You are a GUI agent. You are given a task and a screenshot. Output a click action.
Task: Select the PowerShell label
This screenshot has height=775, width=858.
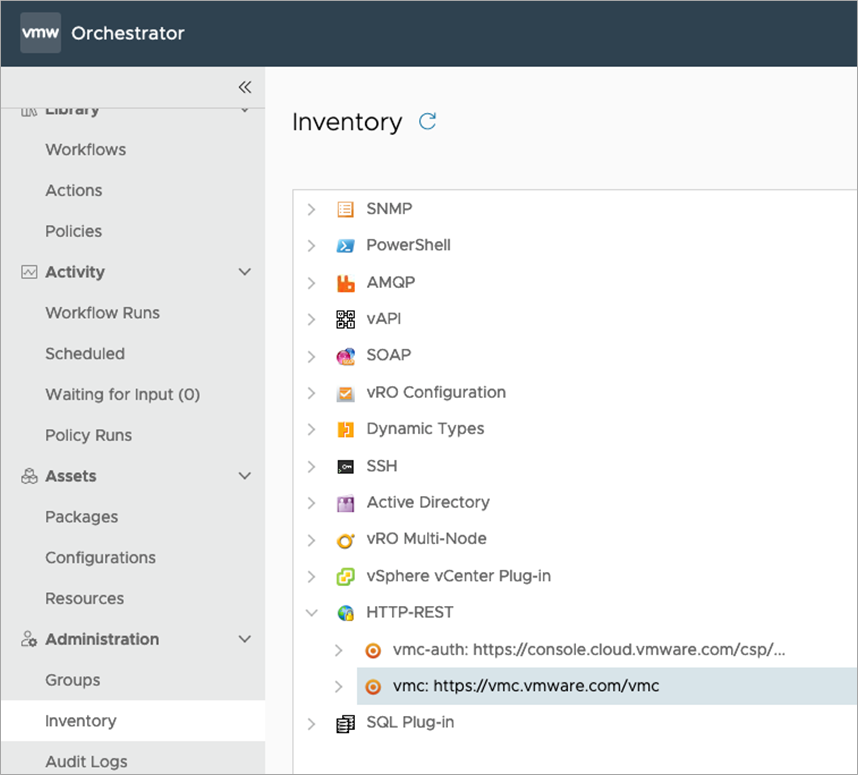tap(408, 245)
